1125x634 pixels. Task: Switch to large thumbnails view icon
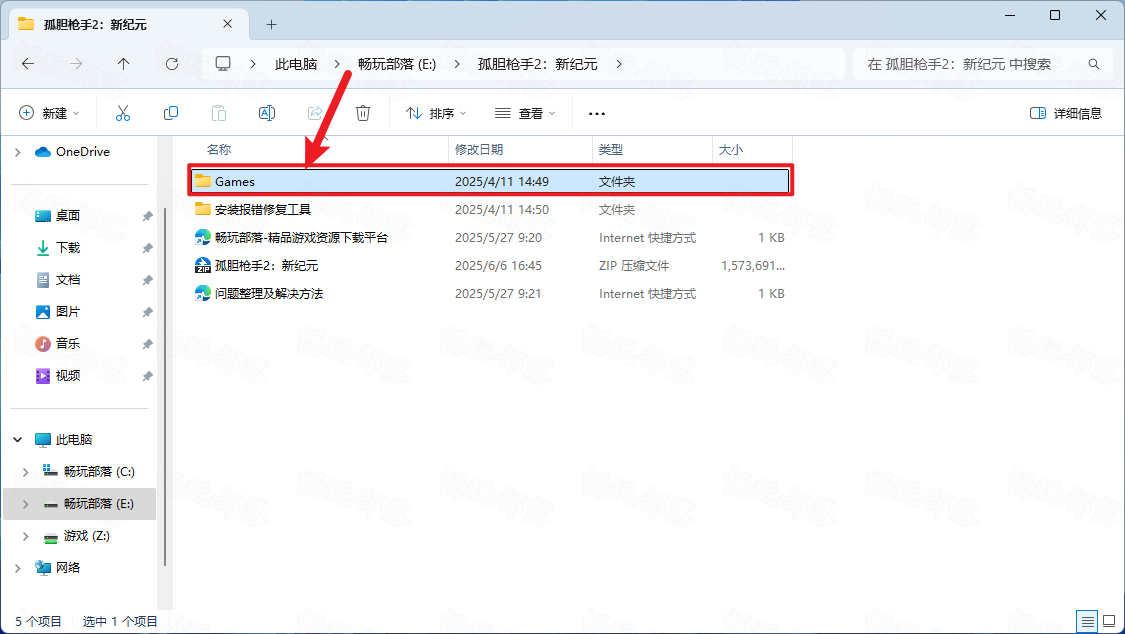(1108, 621)
